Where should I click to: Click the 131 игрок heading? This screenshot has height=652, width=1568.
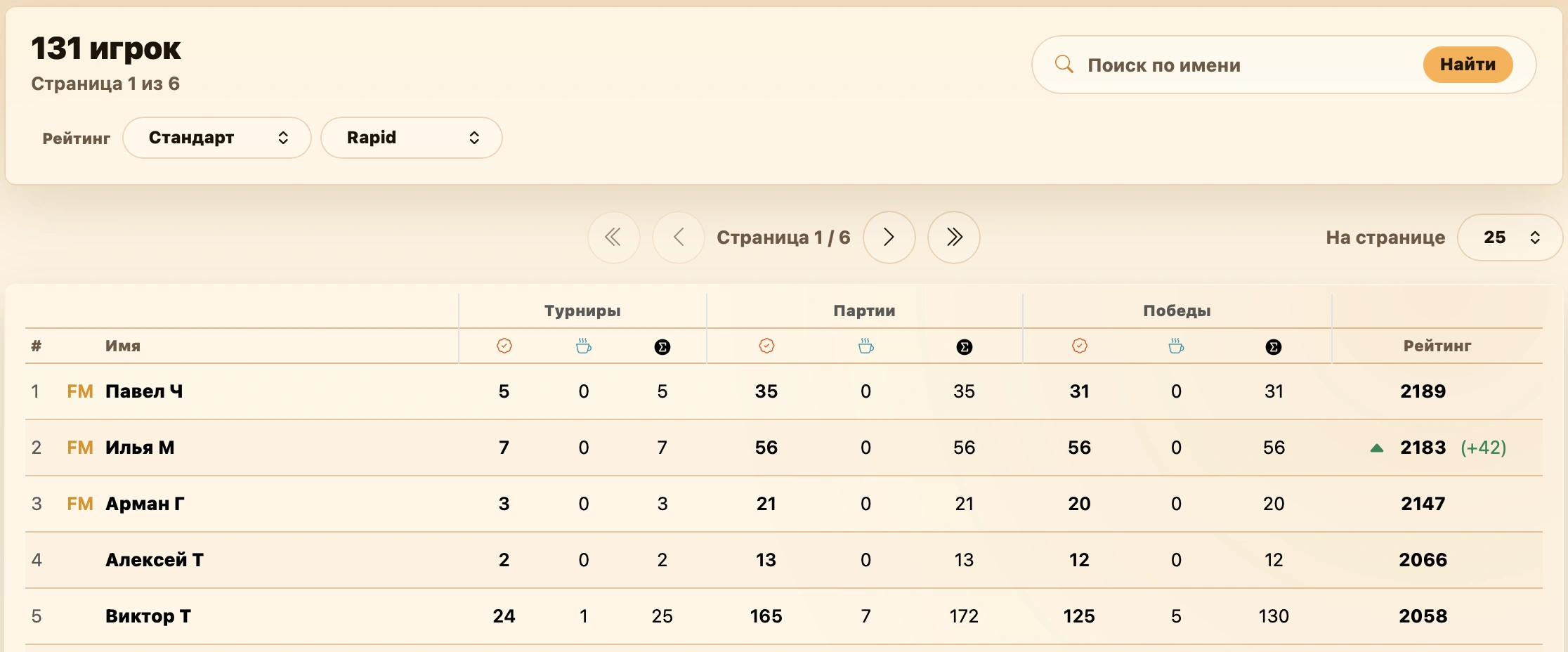click(106, 48)
